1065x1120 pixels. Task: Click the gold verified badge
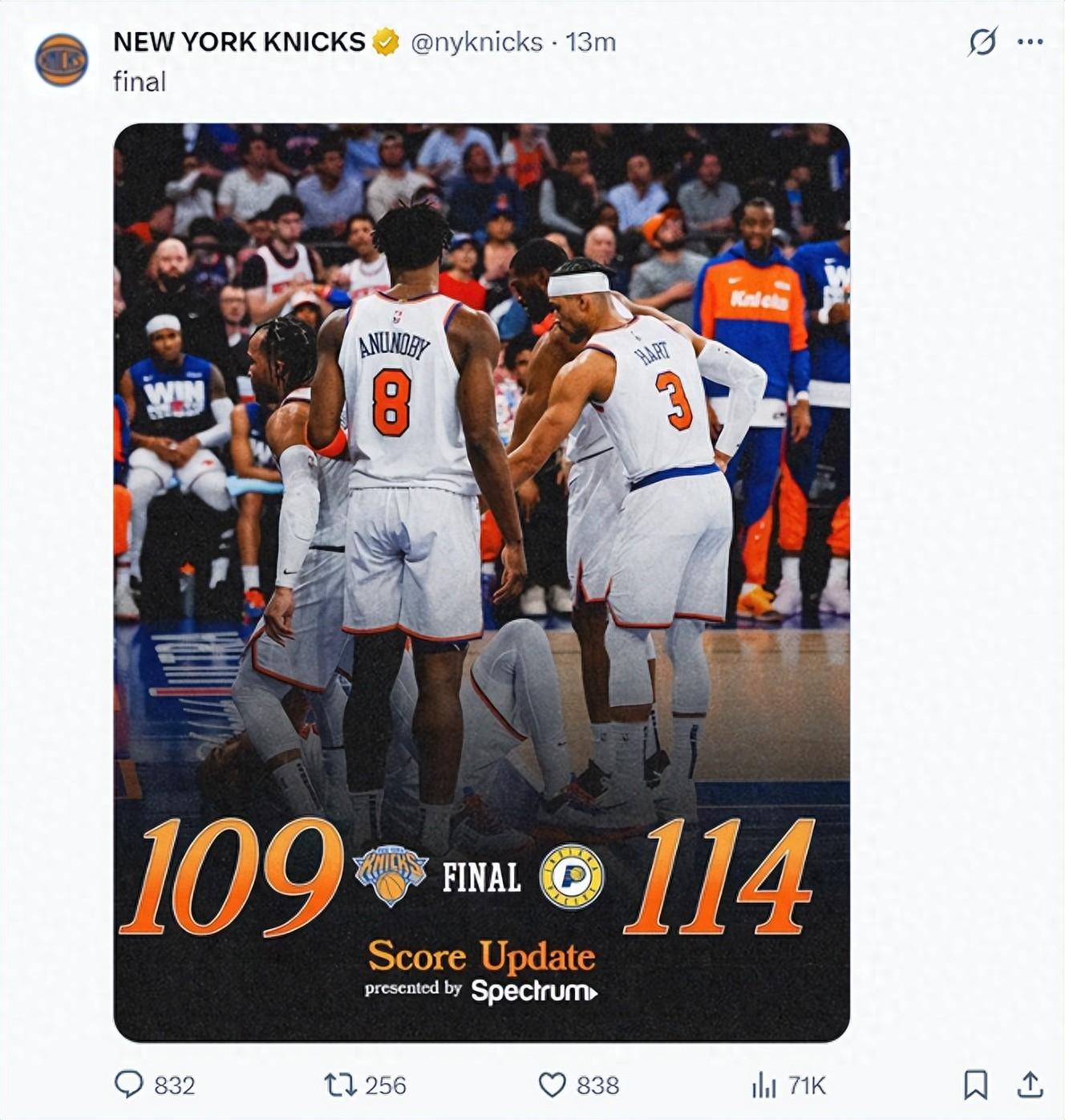tap(386, 43)
